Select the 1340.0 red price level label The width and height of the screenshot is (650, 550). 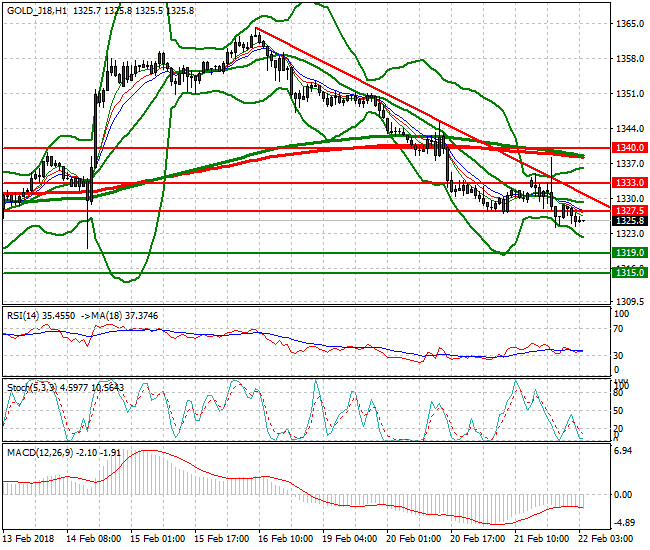[630, 148]
